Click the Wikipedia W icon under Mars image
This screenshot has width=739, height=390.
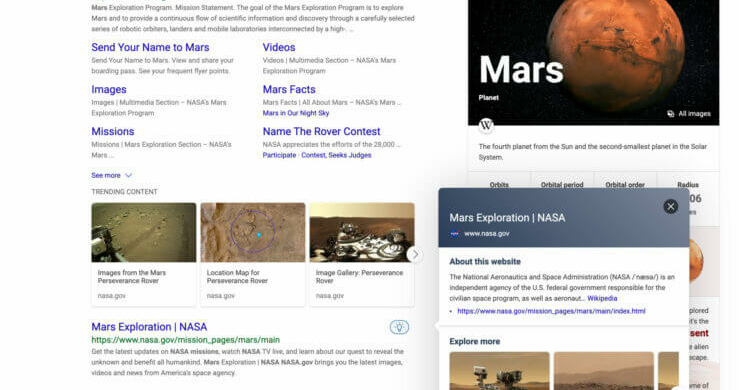tap(486, 125)
